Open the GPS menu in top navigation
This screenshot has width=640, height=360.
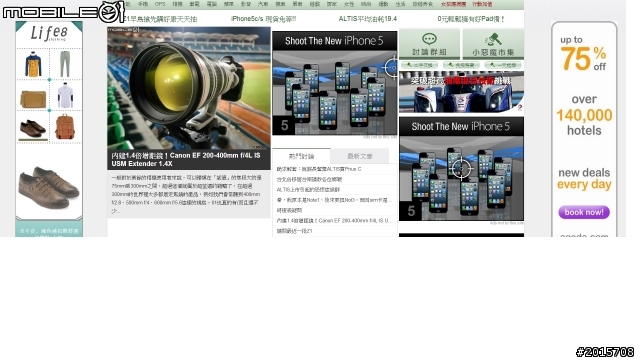[160, 4]
